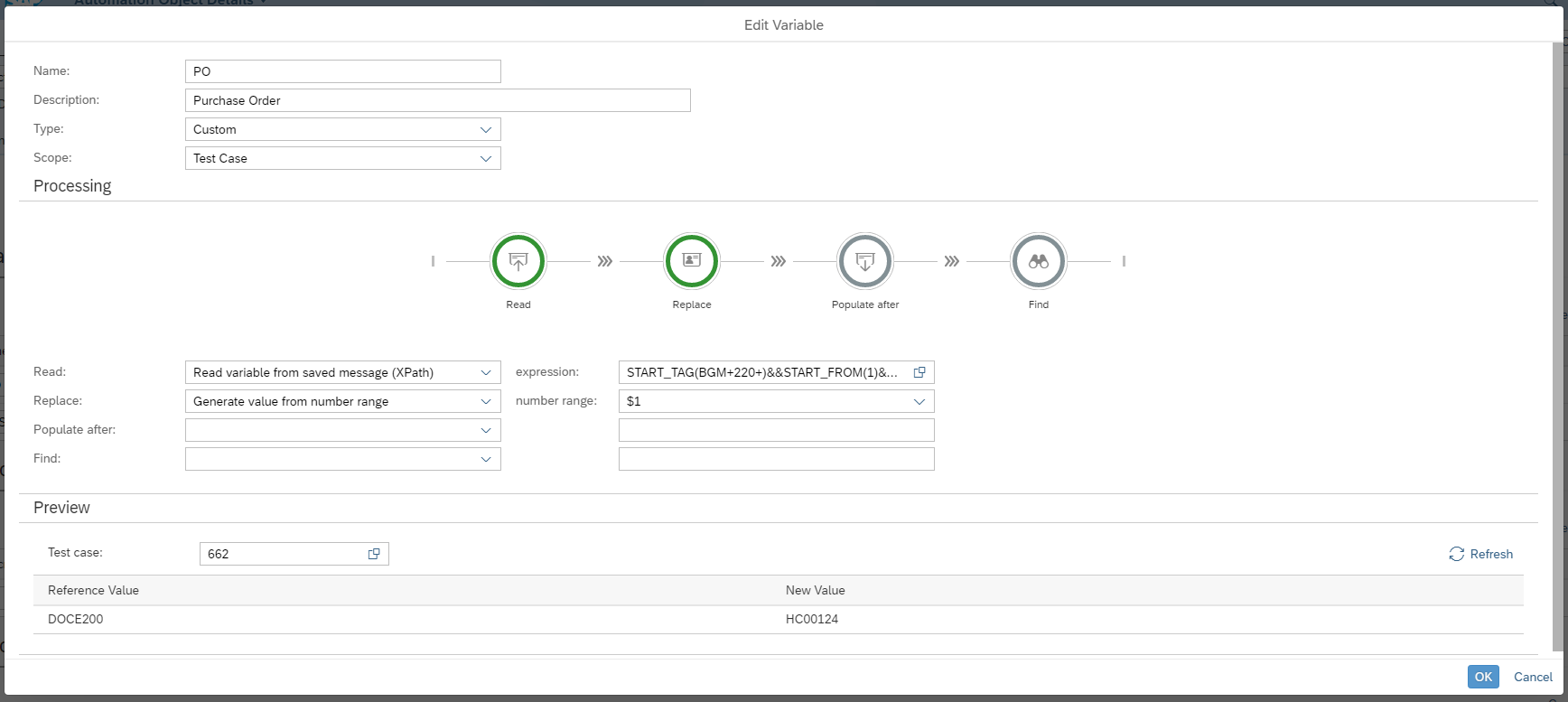Open value help icon in expression field
Screen dimensions: 1568x702
(x=919, y=372)
